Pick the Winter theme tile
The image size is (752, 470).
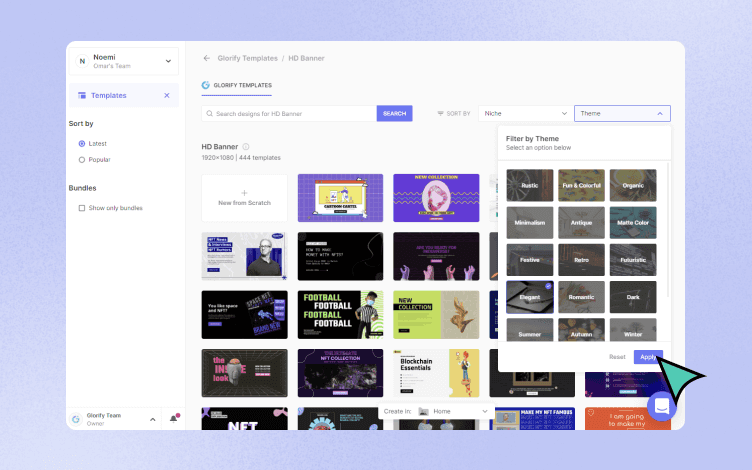pos(633,329)
